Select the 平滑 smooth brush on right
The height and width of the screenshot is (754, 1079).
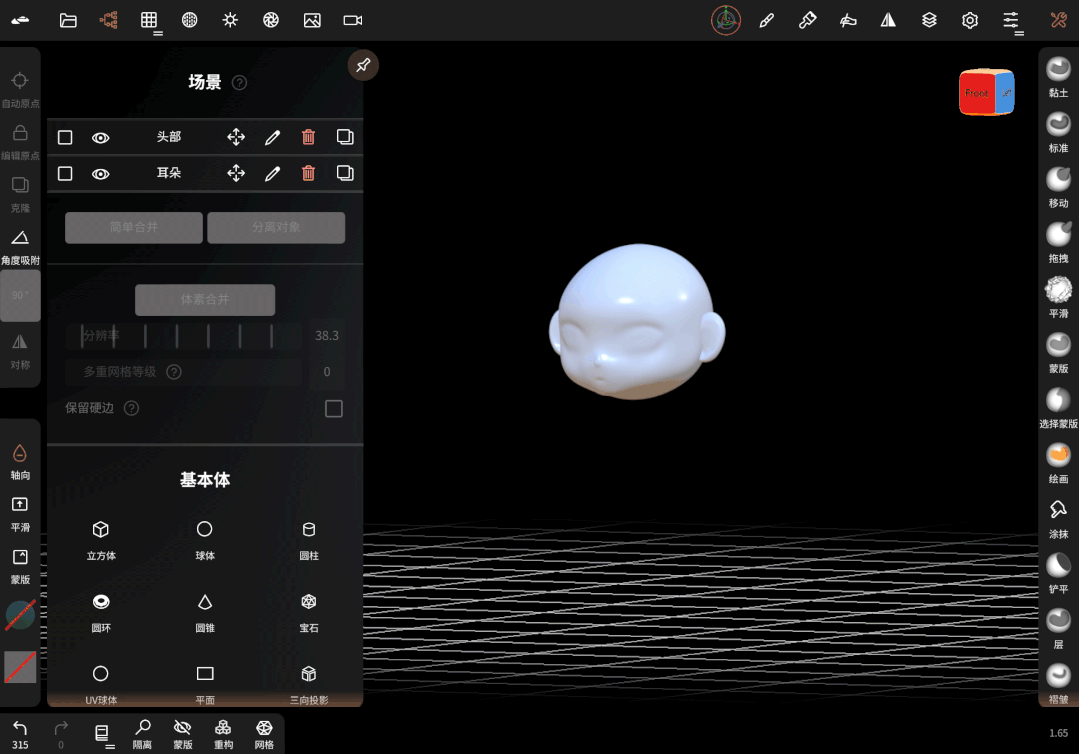(1058, 297)
